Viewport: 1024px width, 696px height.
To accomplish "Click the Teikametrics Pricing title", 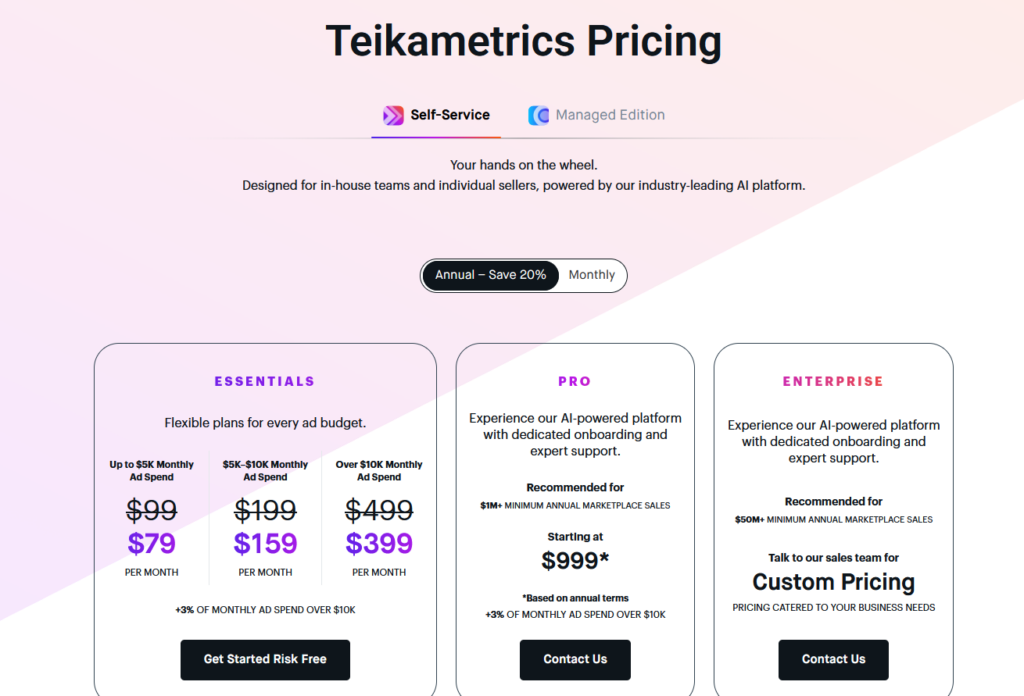I will pyautogui.click(x=523, y=42).
